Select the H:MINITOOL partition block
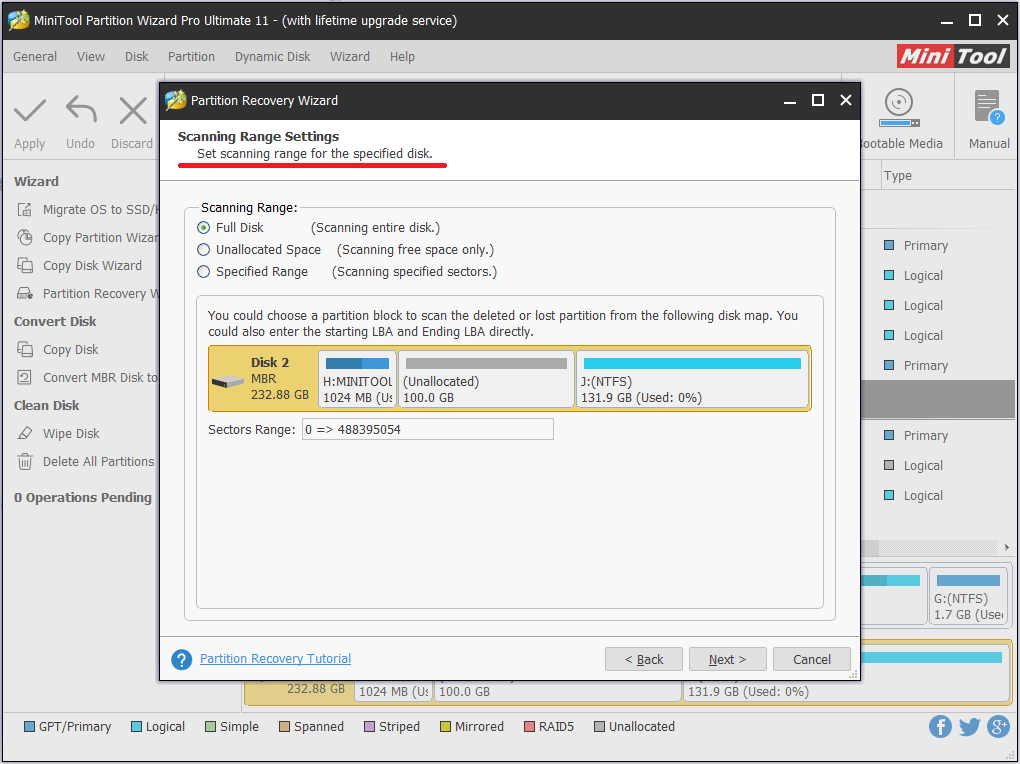 pyautogui.click(x=357, y=379)
